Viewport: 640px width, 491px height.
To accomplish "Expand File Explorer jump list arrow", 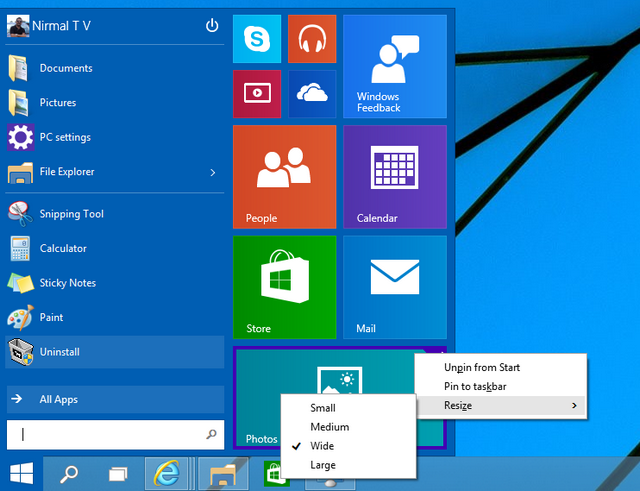I will tap(213, 173).
